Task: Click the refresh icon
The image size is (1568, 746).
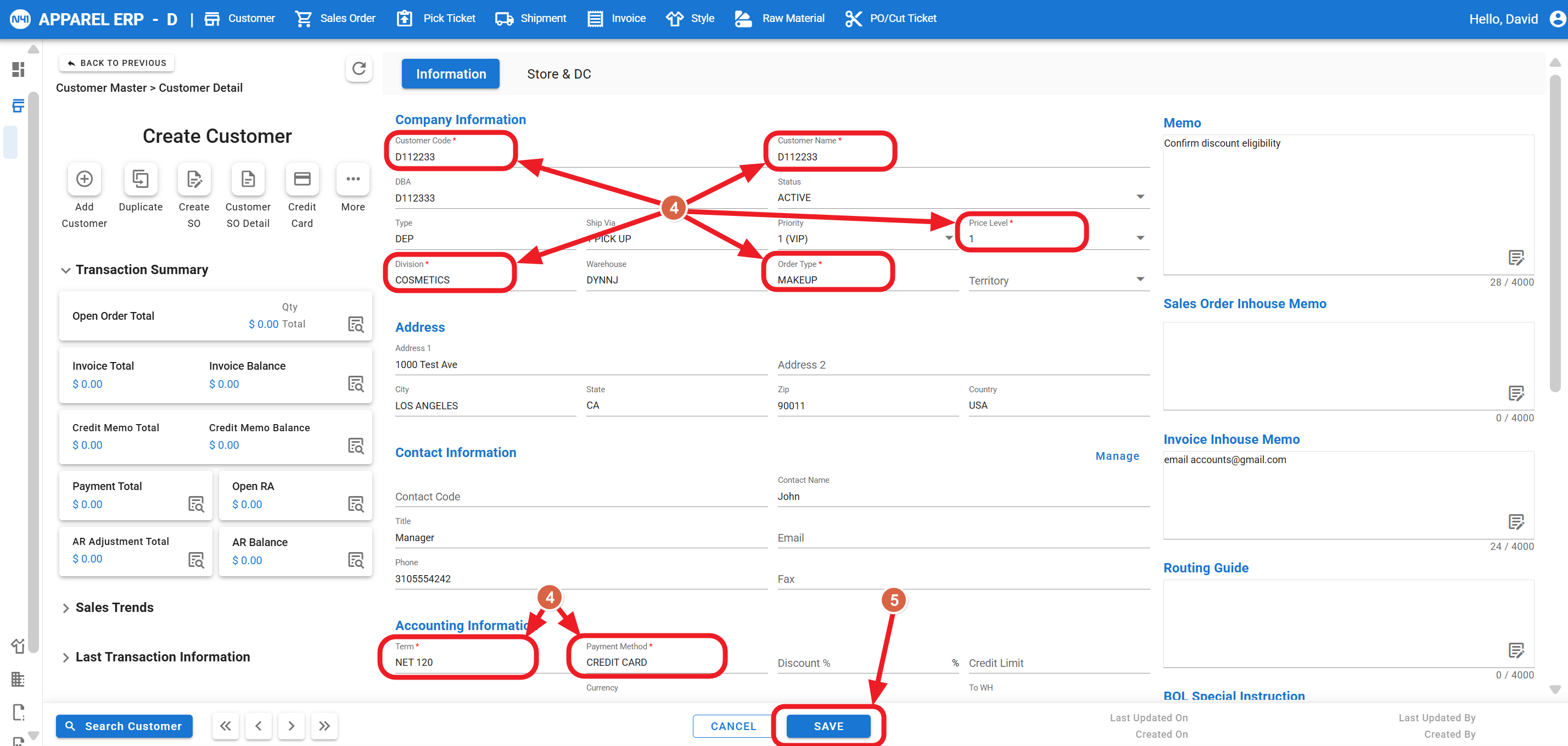Action: pos(359,68)
